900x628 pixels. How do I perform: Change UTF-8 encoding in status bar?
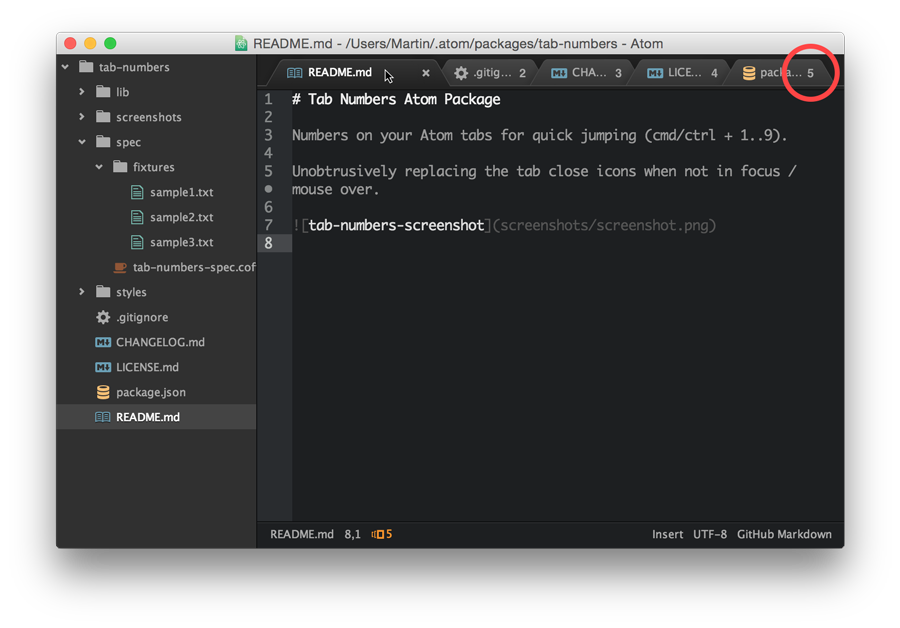coord(709,534)
